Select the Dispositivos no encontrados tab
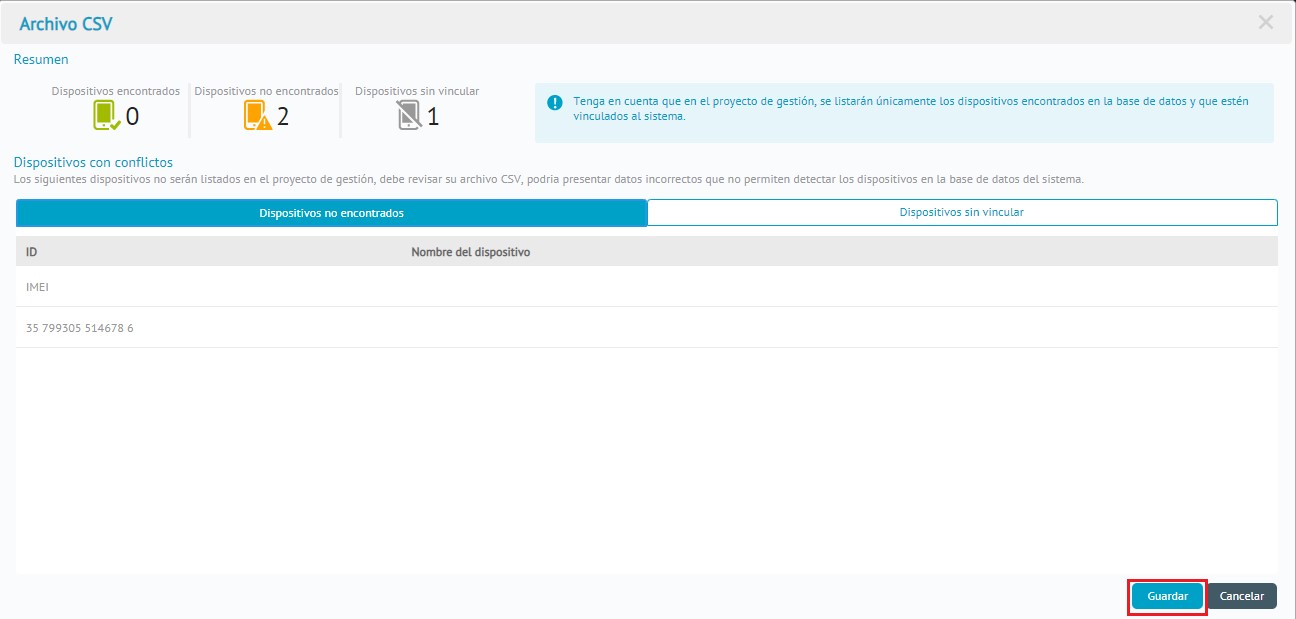Viewport: 1296px width, 619px height. point(331,213)
